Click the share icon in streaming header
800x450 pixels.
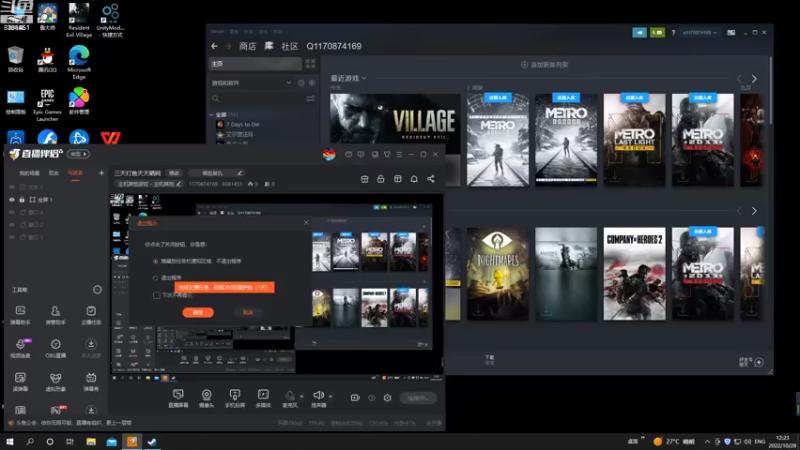(431, 179)
